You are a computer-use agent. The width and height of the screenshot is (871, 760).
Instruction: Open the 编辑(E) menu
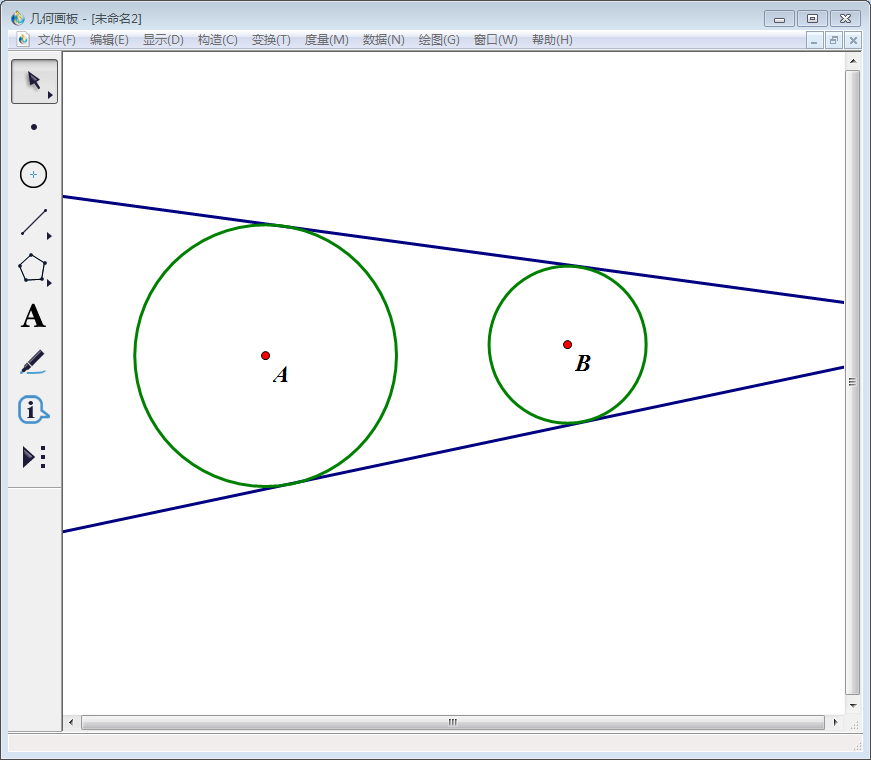(109, 40)
